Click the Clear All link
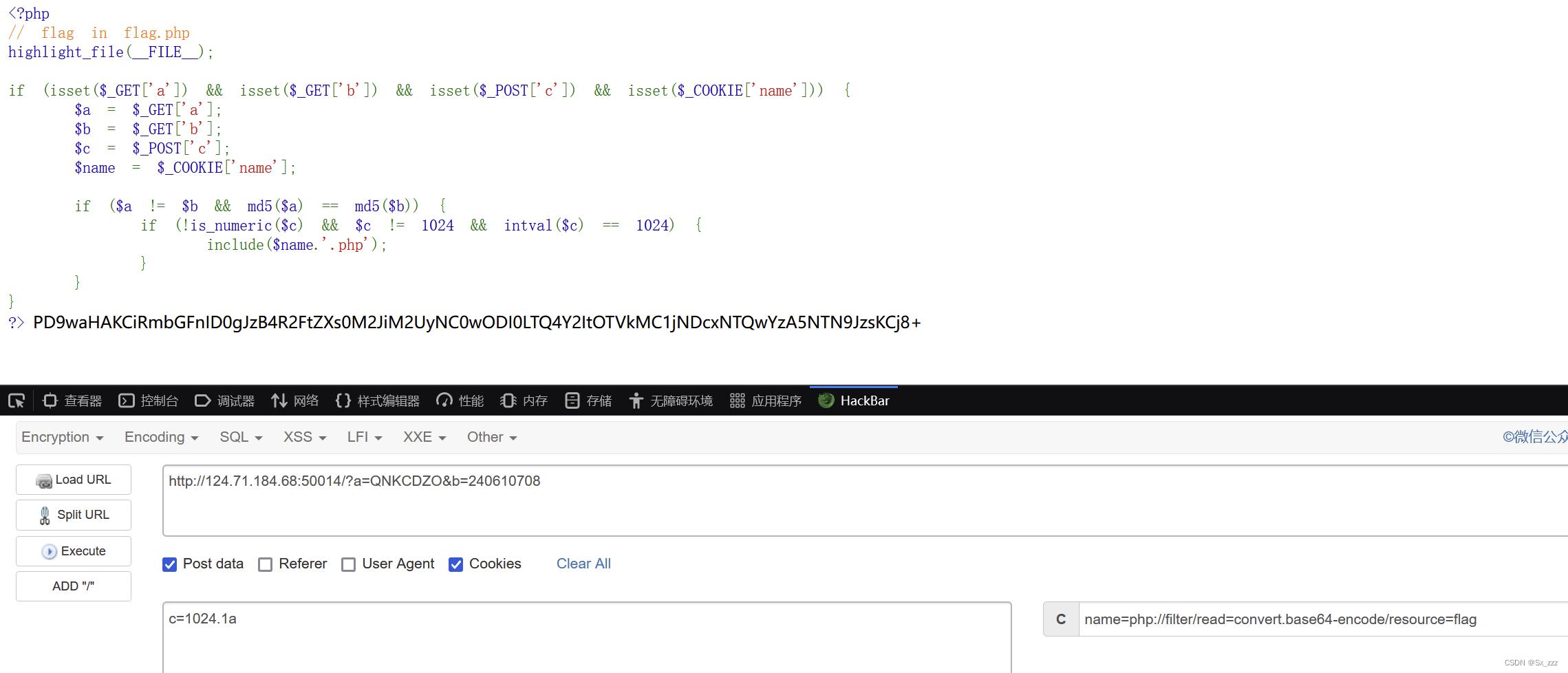Viewport: 1568px width, 673px height. [583, 564]
